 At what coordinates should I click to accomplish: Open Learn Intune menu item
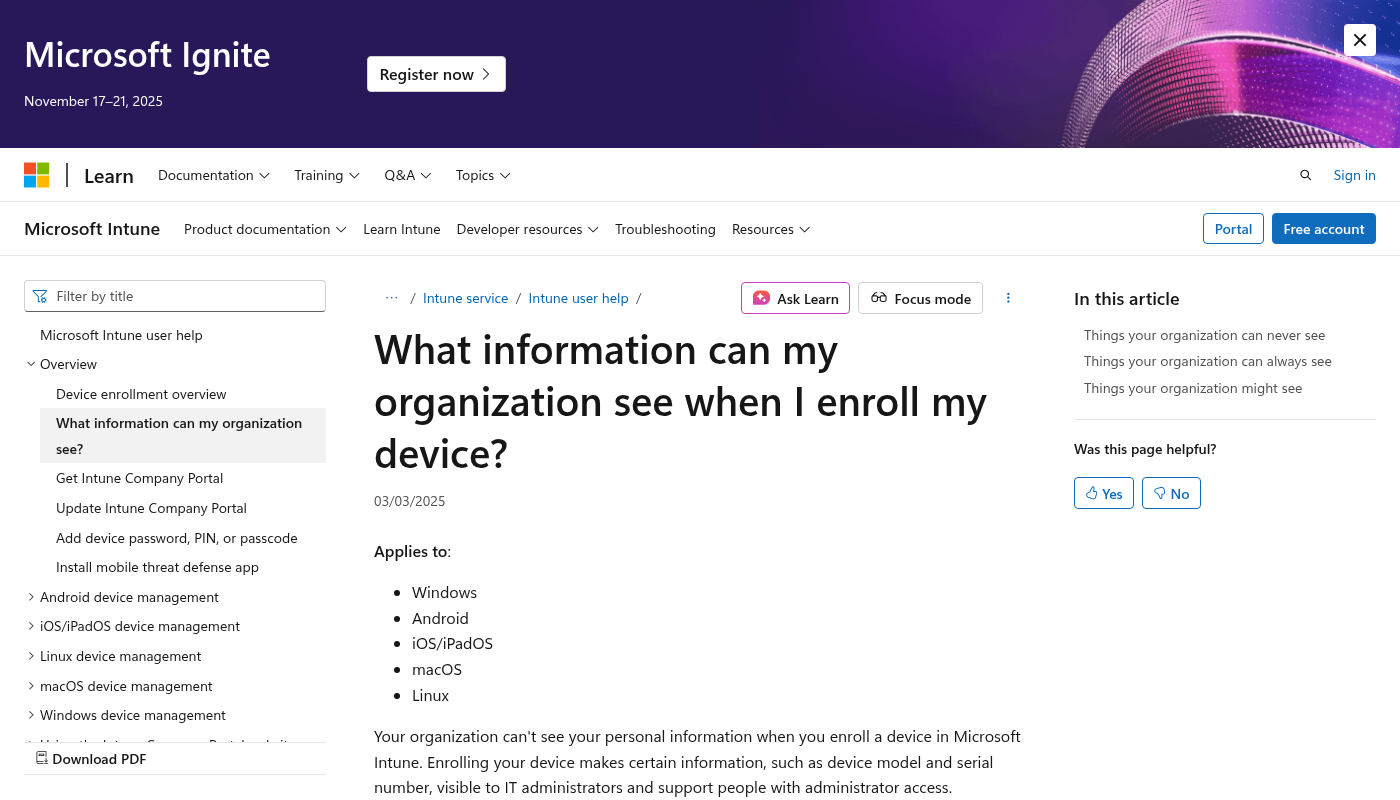coord(401,229)
